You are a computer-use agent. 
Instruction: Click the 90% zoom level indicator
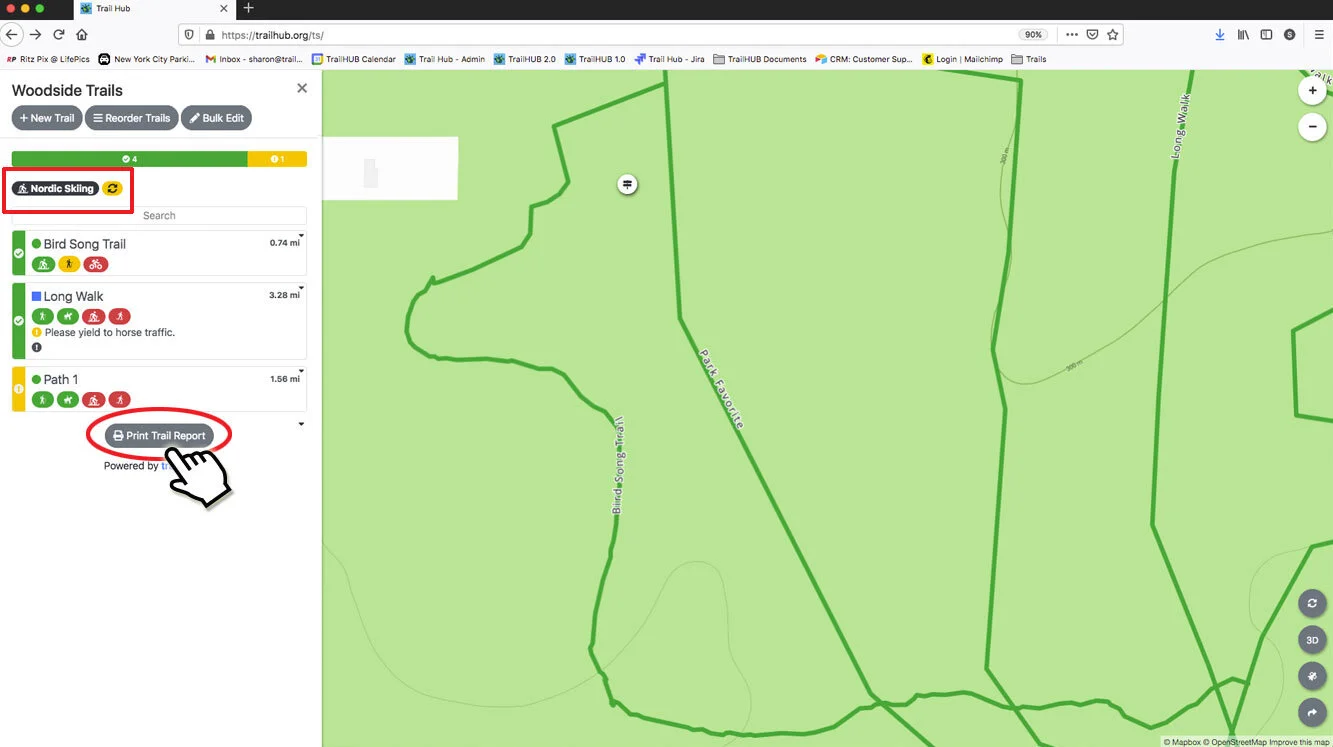(x=1033, y=34)
